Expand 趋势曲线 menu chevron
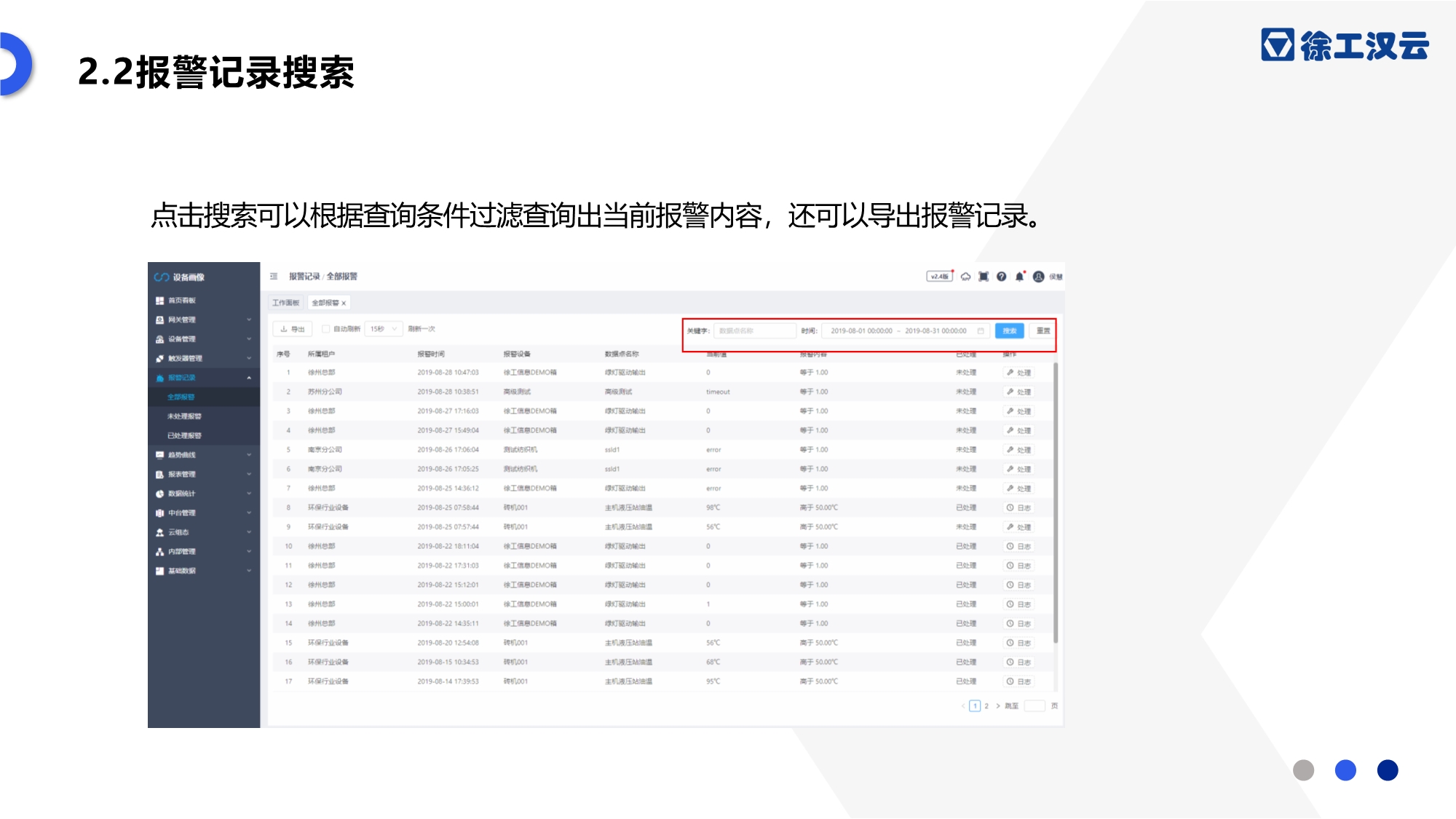 pos(249,455)
